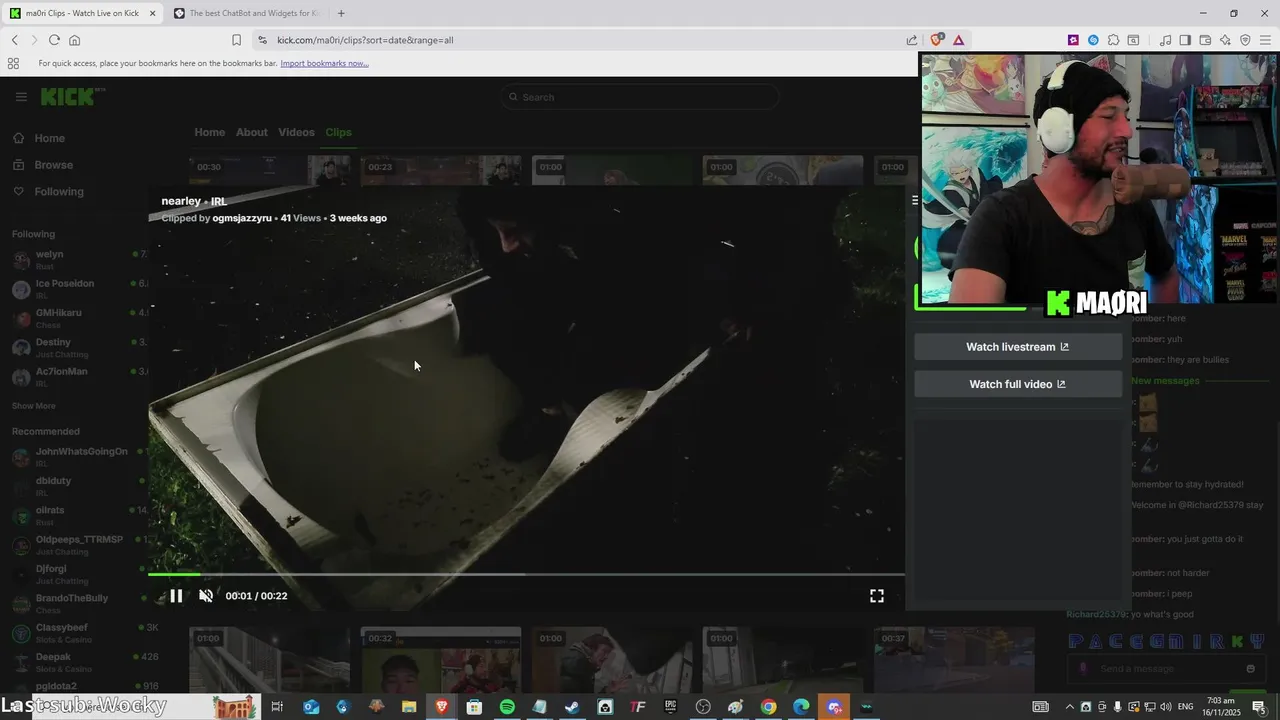1280x720 pixels.
Task: Unmute the clip audio
Action: tap(206, 596)
